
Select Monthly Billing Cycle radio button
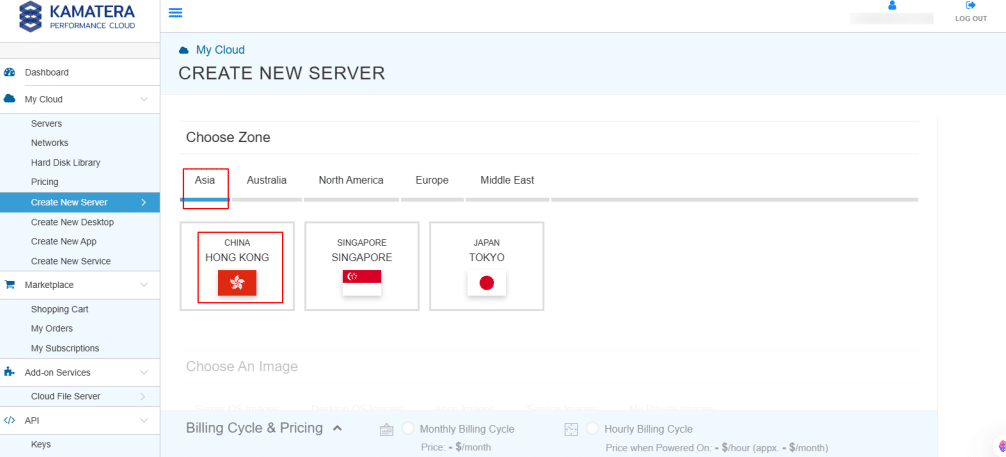[x=408, y=429]
